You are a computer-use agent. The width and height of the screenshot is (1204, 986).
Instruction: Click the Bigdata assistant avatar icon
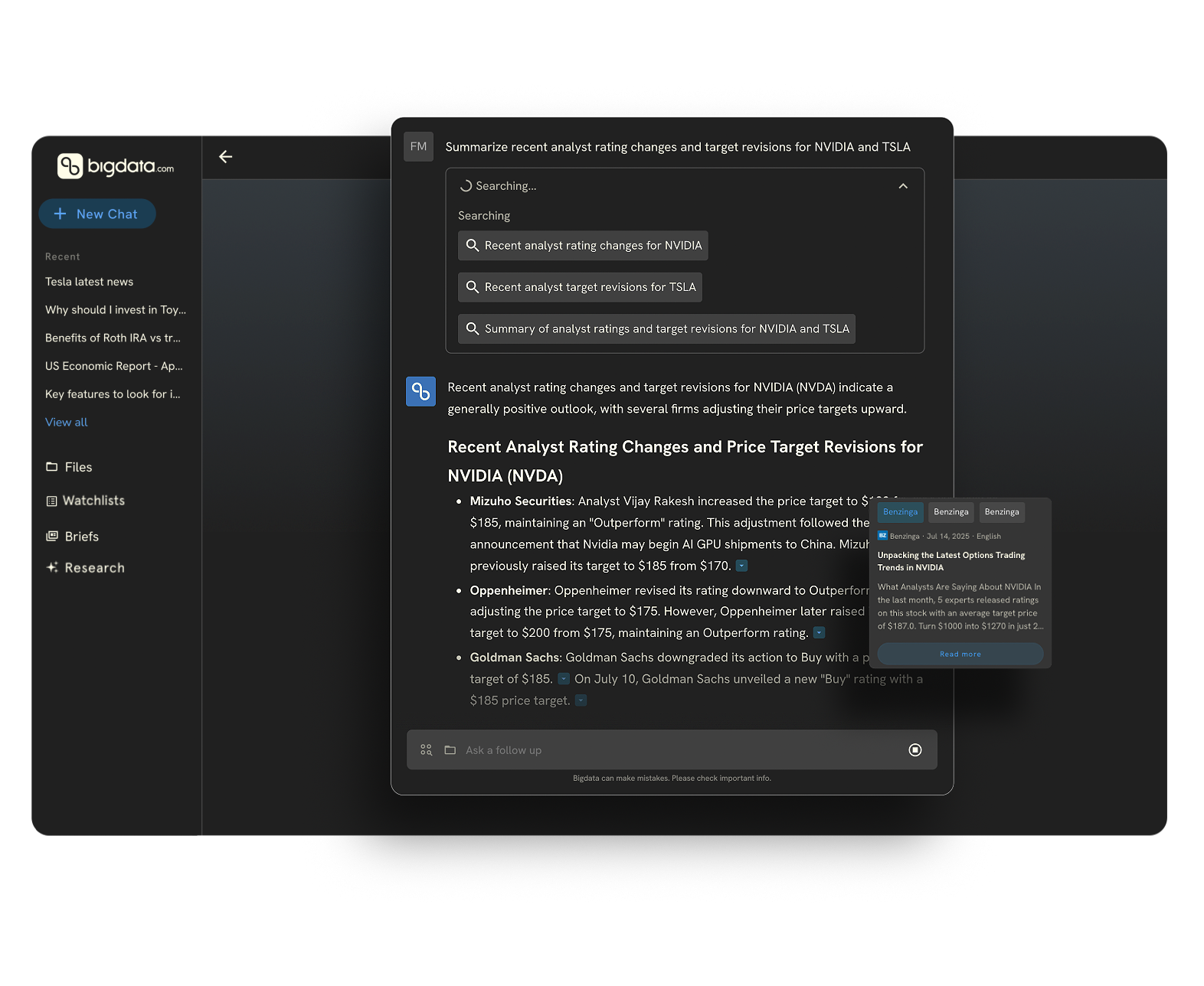pos(420,391)
